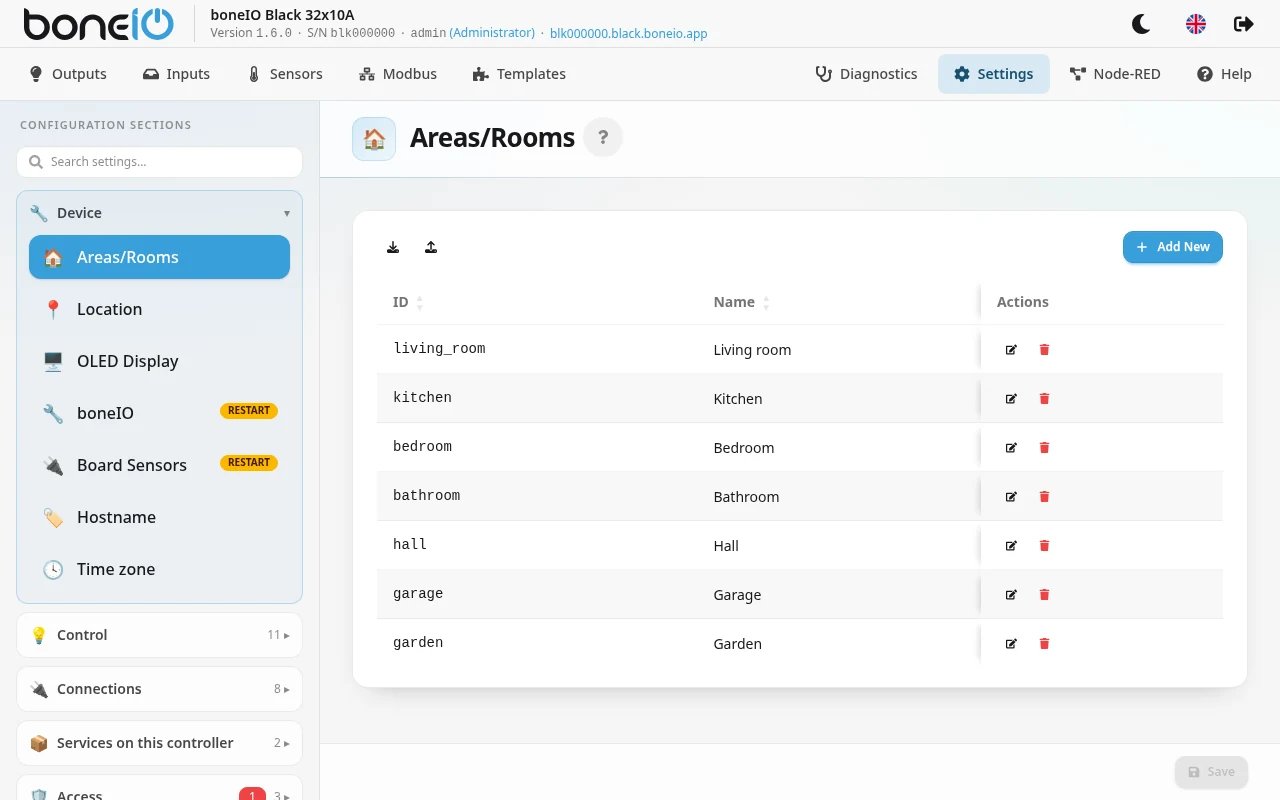The image size is (1280, 800).
Task: Open help question mark beside Areas/Rooms title
Action: coord(603,138)
